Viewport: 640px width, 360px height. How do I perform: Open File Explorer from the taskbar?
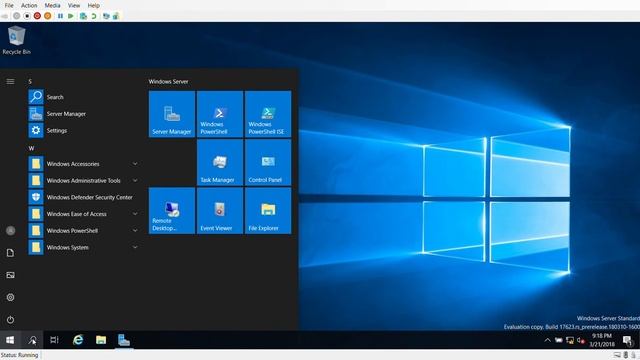coord(101,340)
